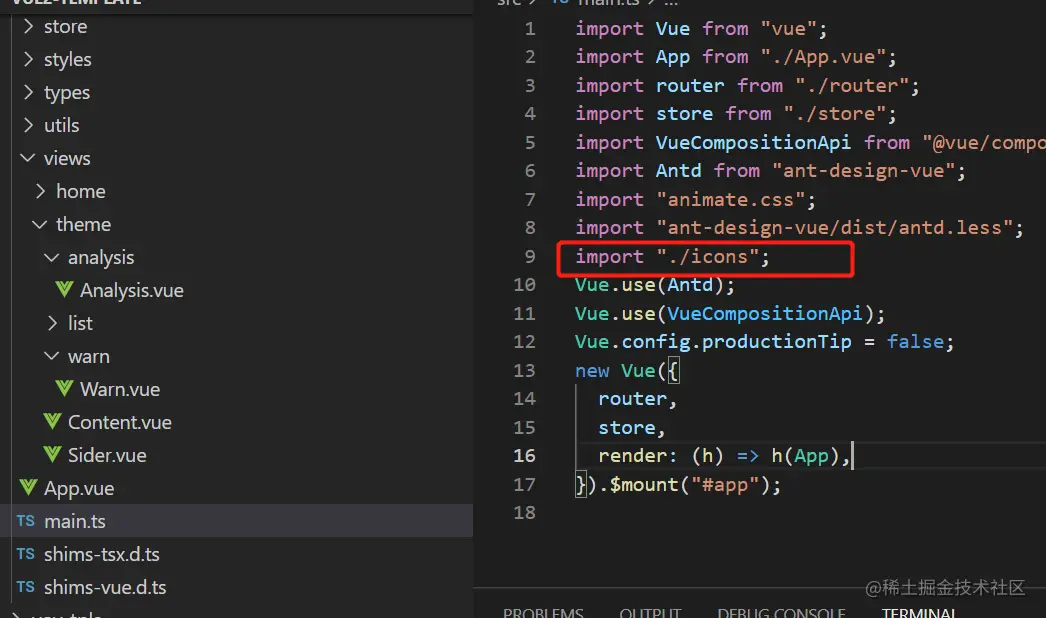Select the warn folder label
Screen dimensions: 1046x618
[89, 356]
